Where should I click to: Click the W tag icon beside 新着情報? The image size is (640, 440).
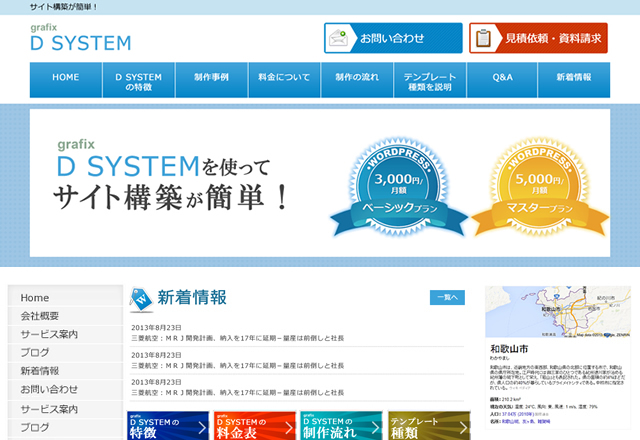pos(141,300)
